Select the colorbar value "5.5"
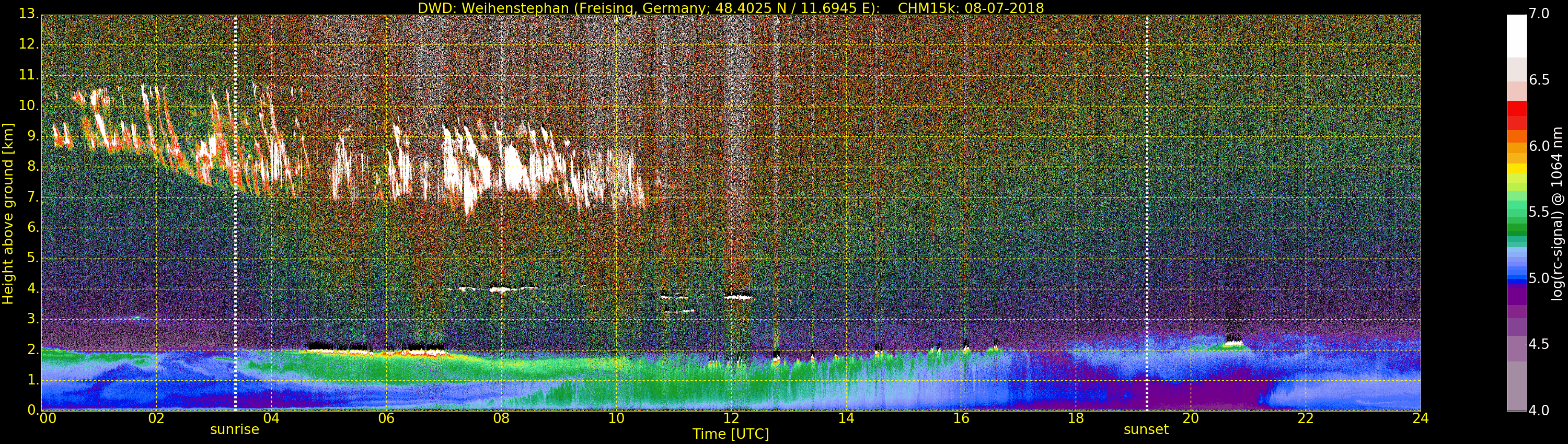 (1539, 212)
